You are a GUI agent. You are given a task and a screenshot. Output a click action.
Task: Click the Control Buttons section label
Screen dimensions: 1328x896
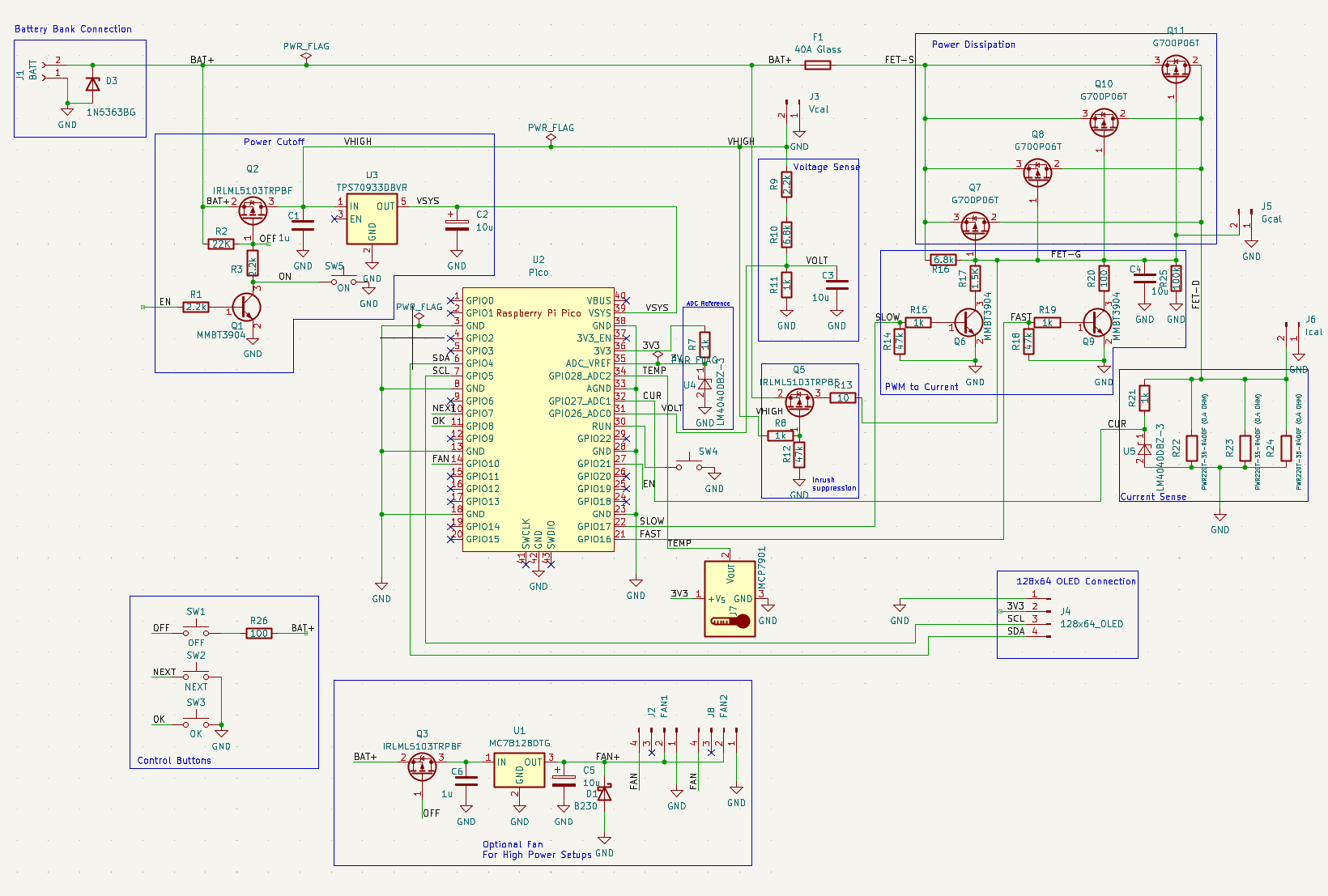[172, 760]
